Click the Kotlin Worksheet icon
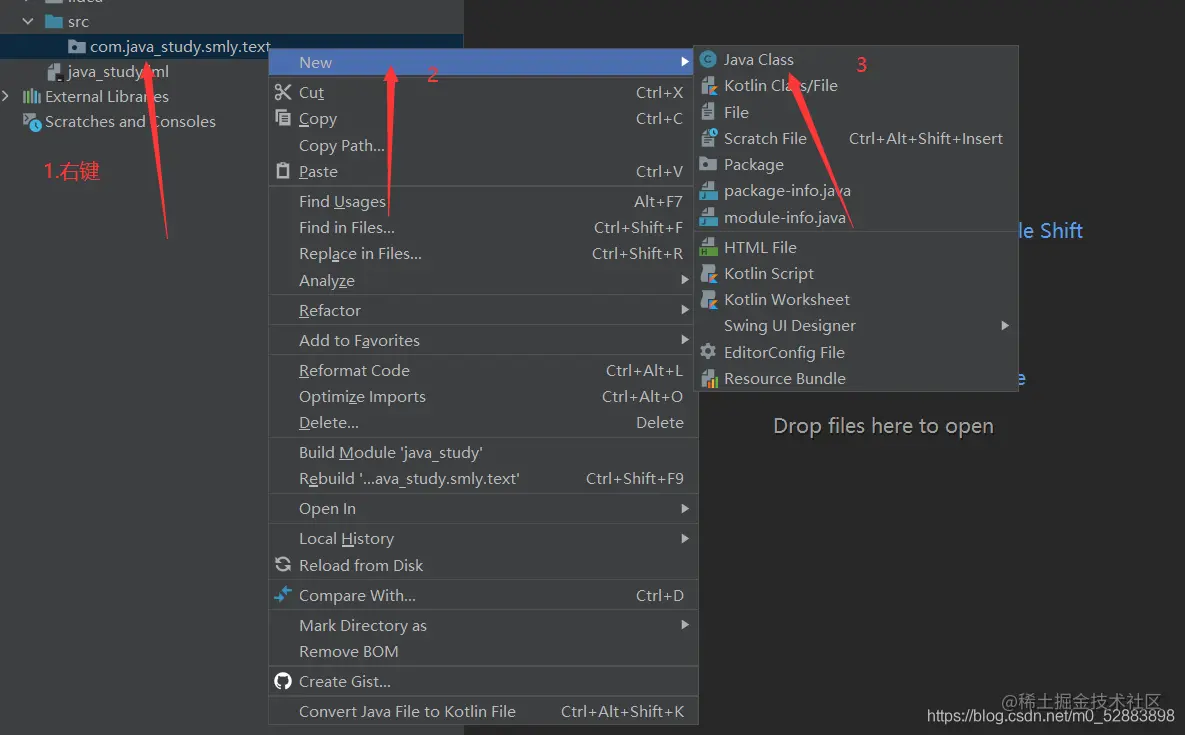The height and width of the screenshot is (735, 1185). click(708, 299)
